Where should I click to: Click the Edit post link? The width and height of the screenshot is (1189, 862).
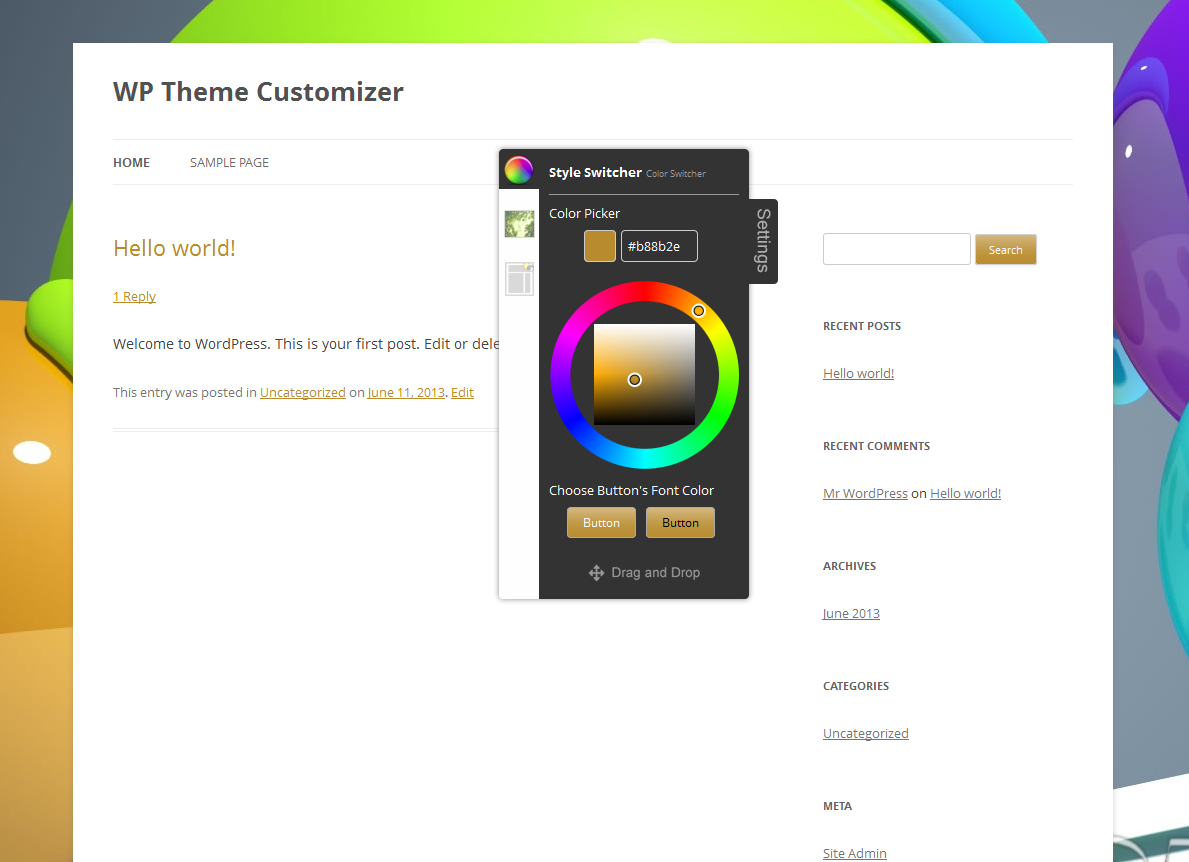tap(463, 393)
